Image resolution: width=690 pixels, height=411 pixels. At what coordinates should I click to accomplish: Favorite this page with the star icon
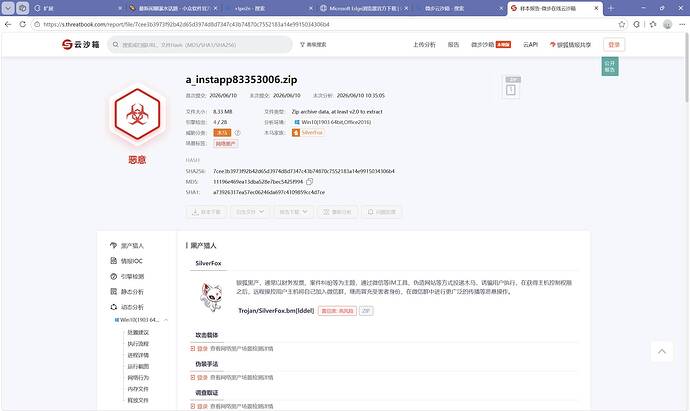pyautogui.click(x=621, y=24)
